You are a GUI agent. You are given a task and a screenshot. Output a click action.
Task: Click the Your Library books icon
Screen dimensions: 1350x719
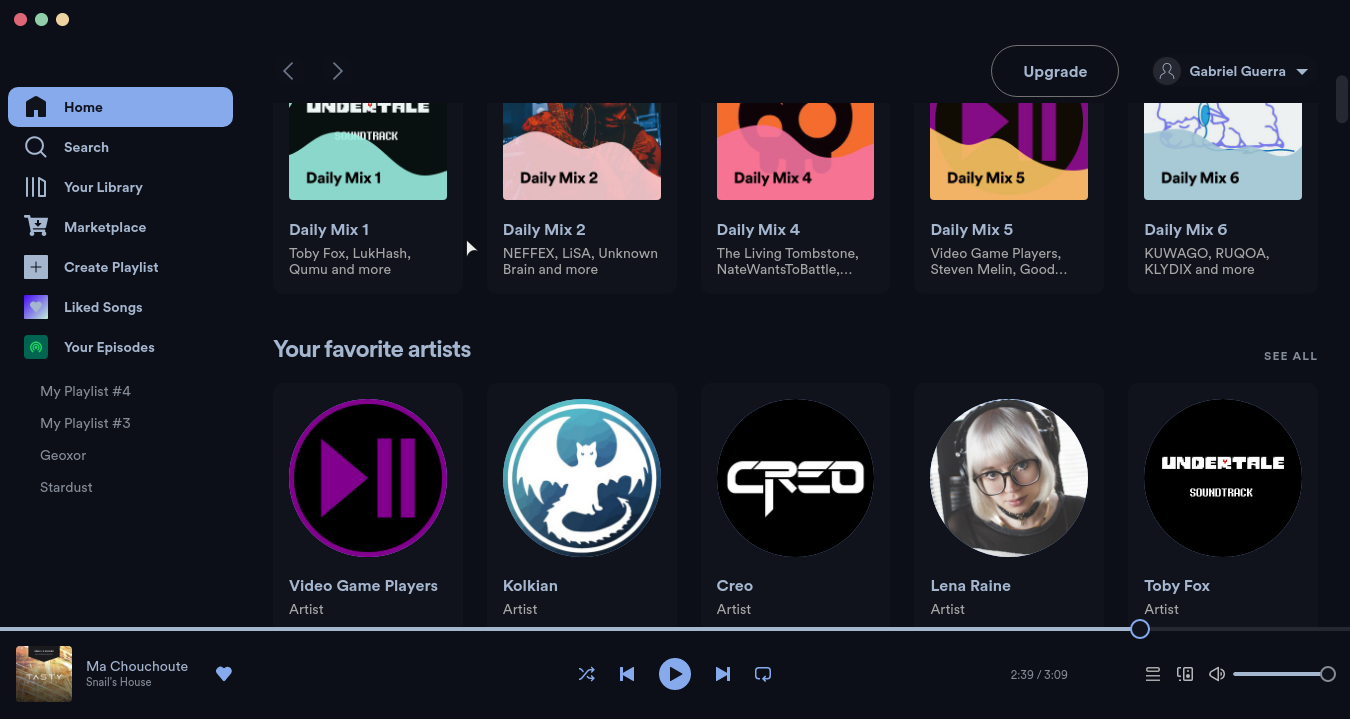point(36,187)
